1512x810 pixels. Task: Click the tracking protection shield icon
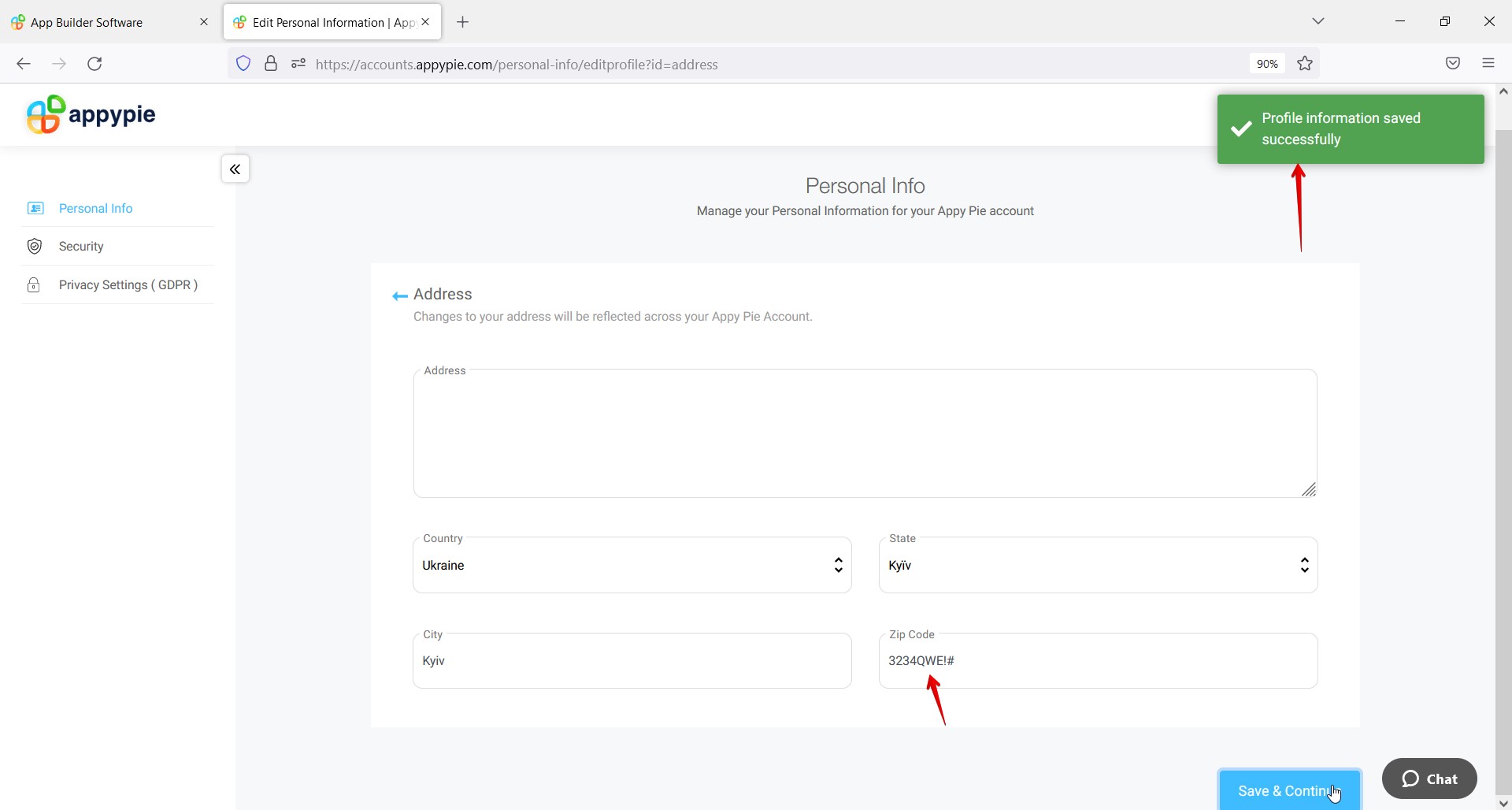tap(243, 64)
